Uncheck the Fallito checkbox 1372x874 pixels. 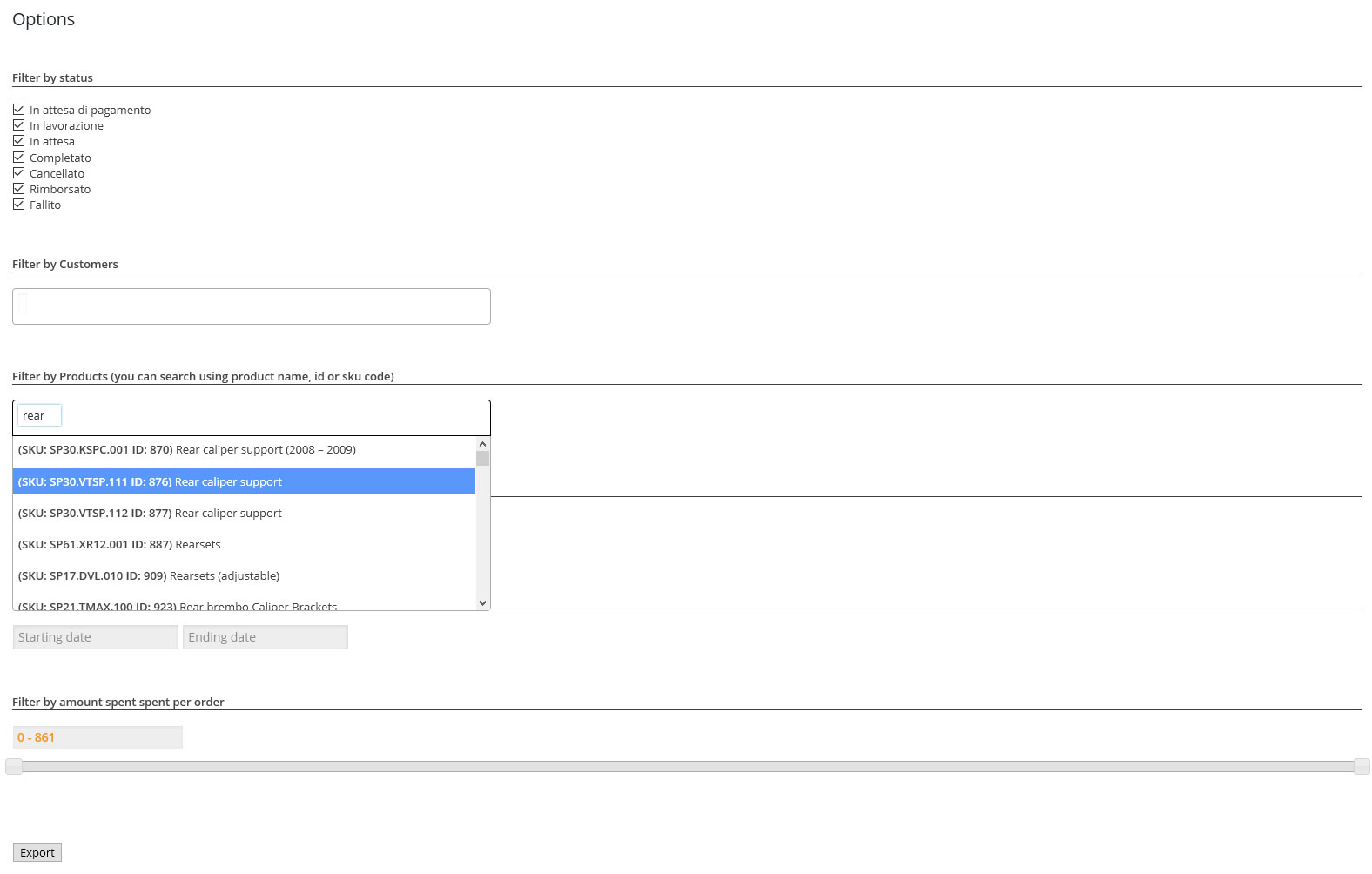pyautogui.click(x=18, y=205)
